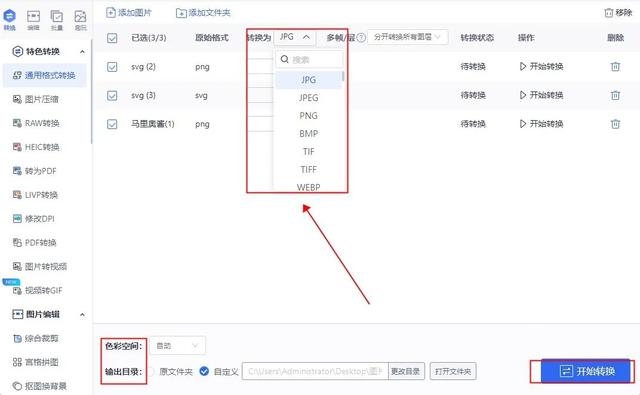640x395 pixels.
Task: Click the 待转换 status of svg (2)
Action: pos(473,67)
